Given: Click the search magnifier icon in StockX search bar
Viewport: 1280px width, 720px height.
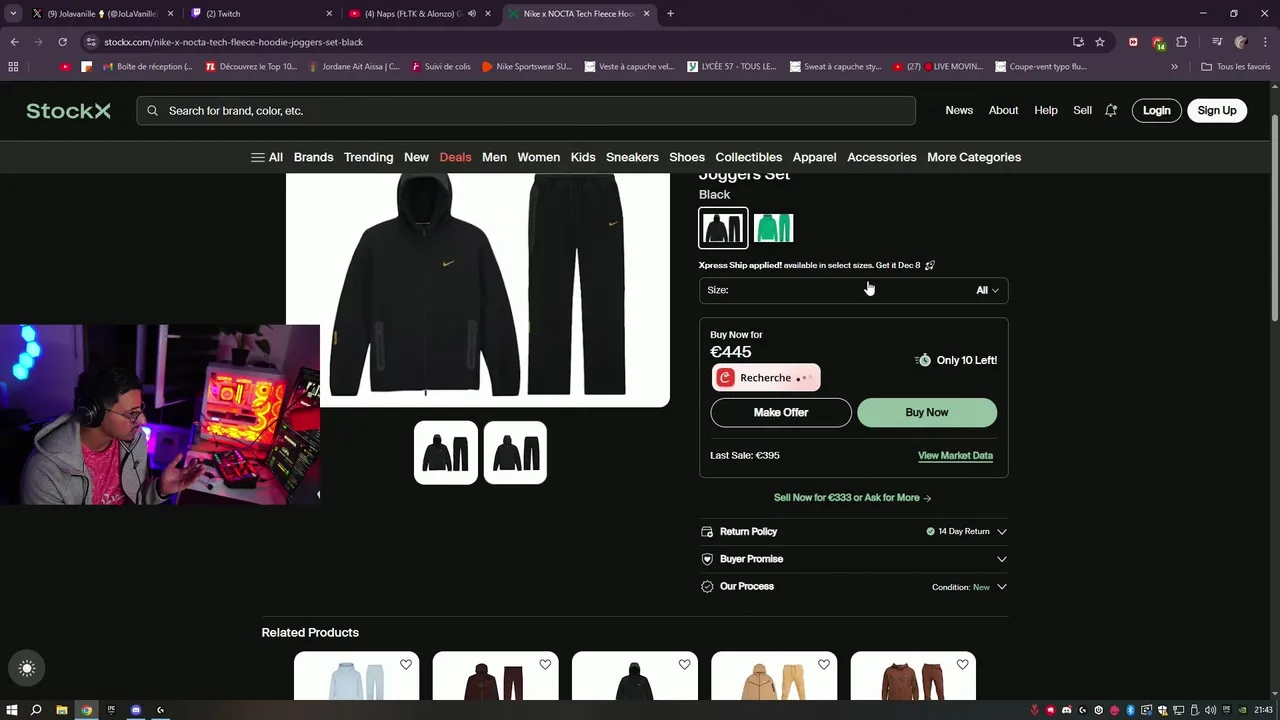Looking at the screenshot, I should coord(152,111).
